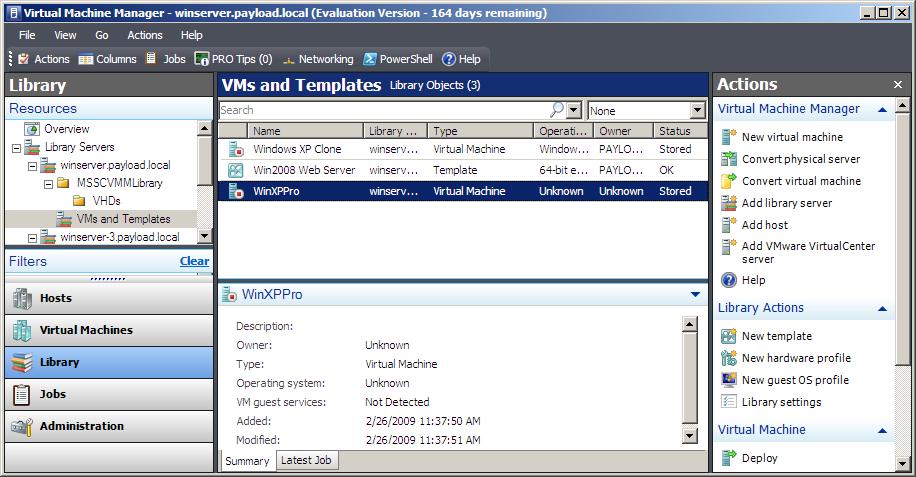Collapse the Virtual Machine Manager actions section

pyautogui.click(x=883, y=109)
